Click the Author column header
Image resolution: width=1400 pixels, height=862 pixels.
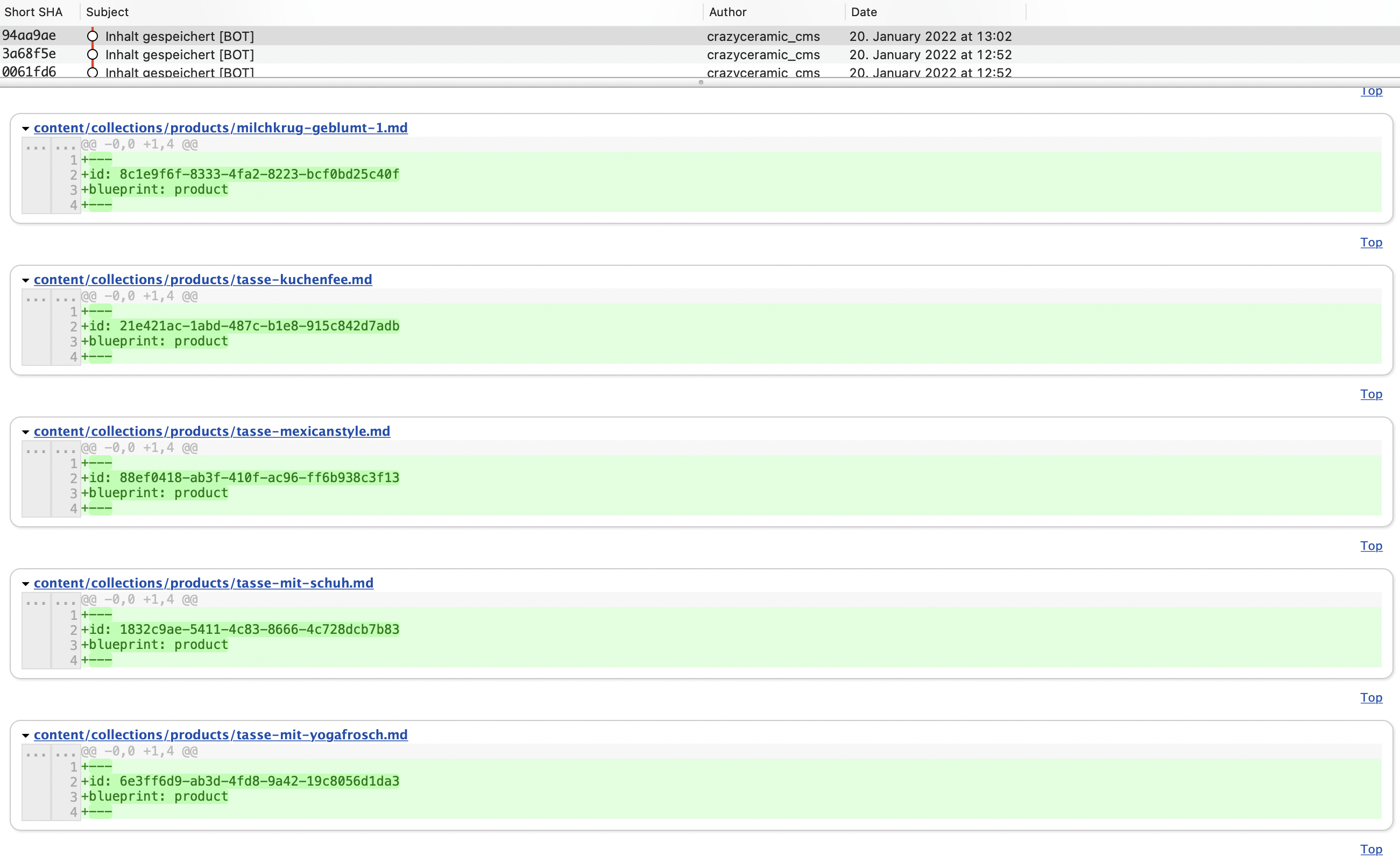[727, 12]
